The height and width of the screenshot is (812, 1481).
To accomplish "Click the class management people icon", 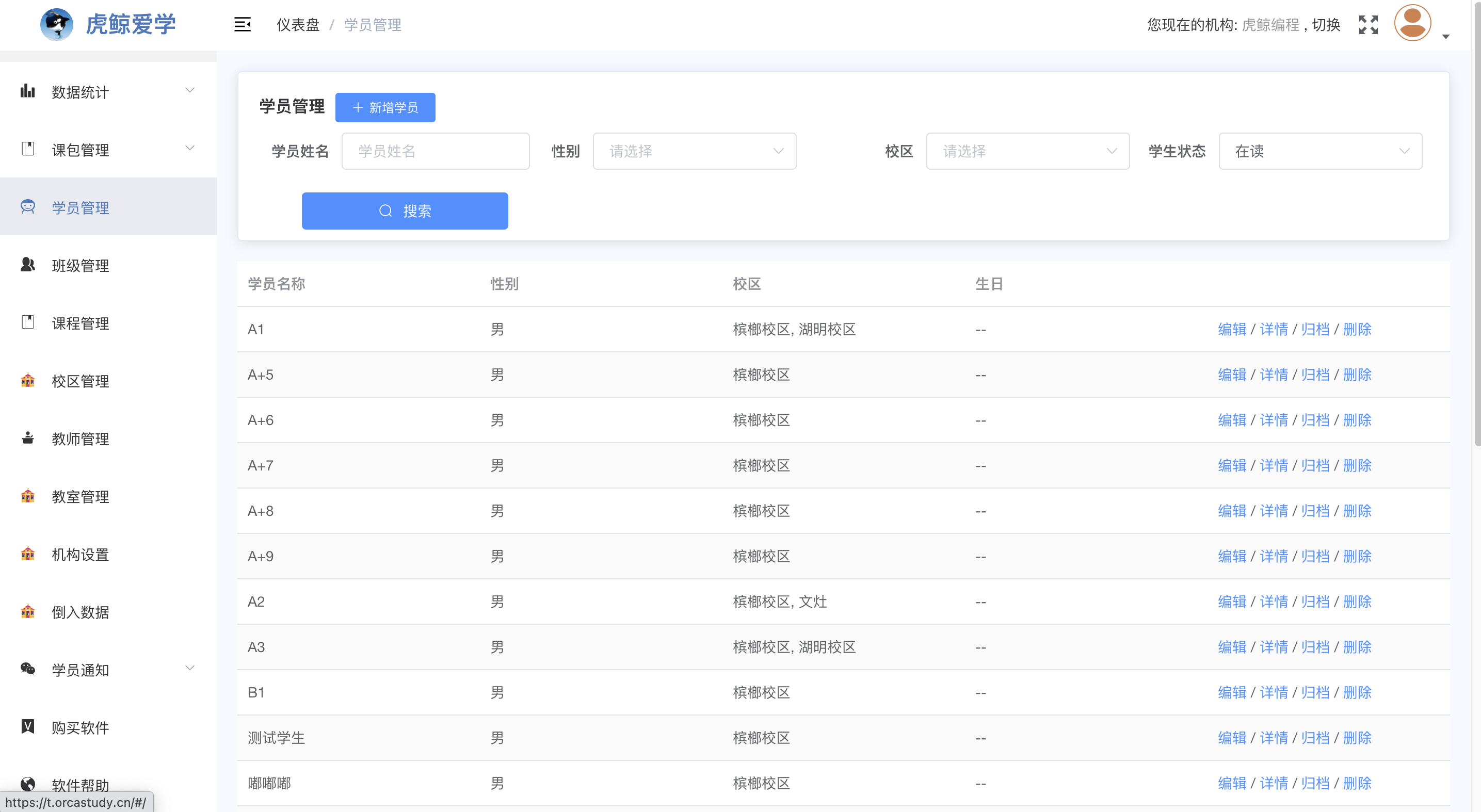I will pos(27,264).
